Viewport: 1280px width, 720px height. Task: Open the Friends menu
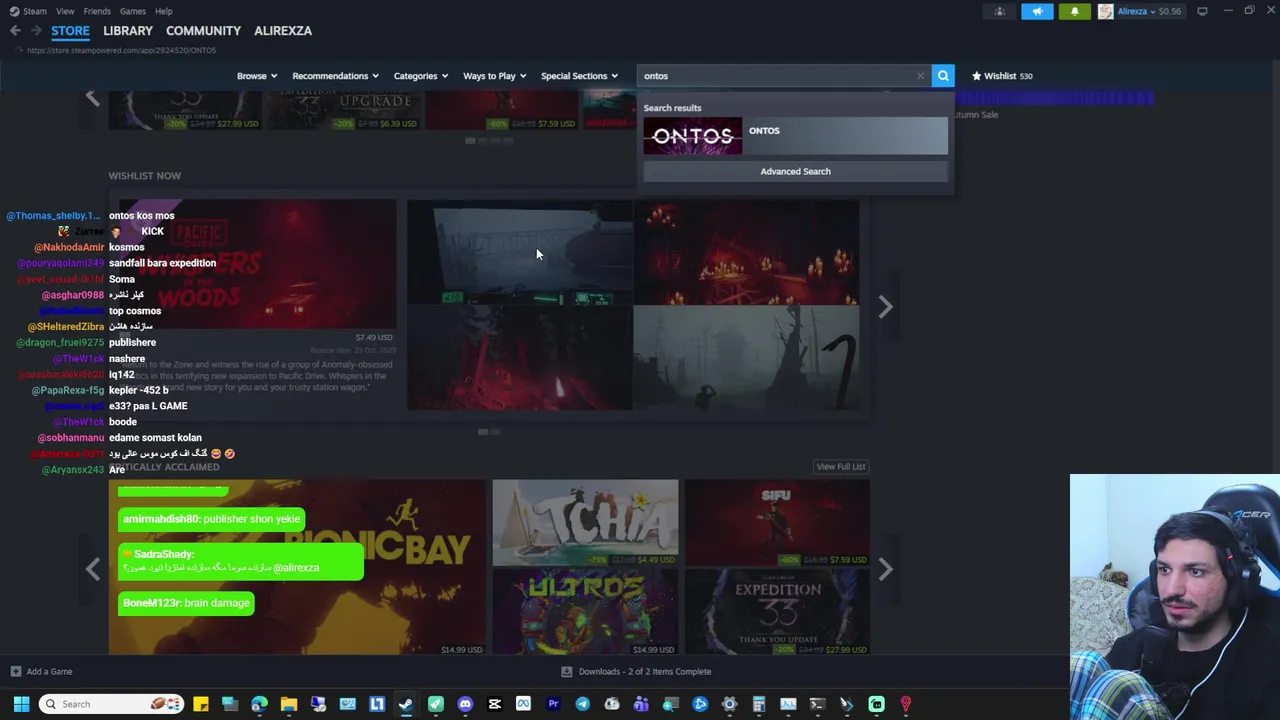(97, 11)
